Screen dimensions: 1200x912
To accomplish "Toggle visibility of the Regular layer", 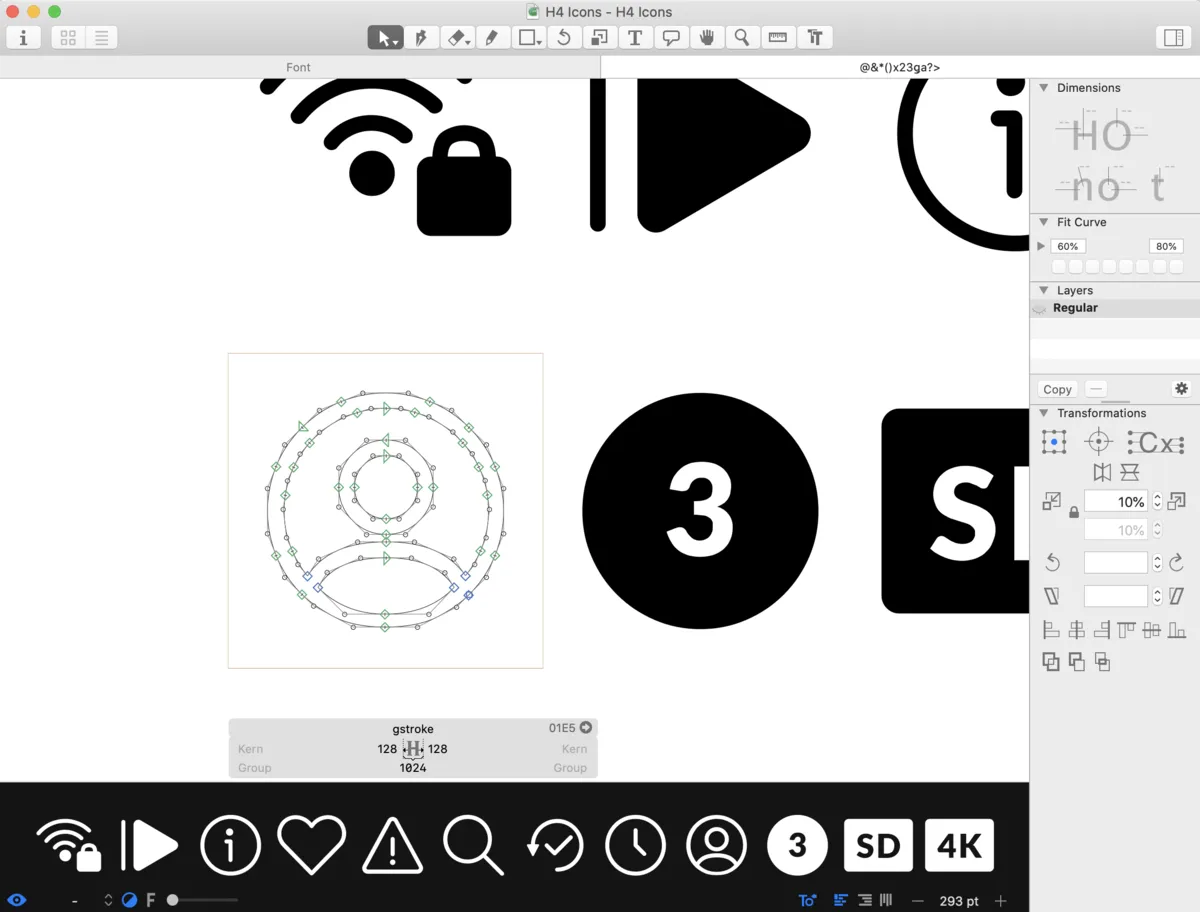I will (x=1040, y=309).
